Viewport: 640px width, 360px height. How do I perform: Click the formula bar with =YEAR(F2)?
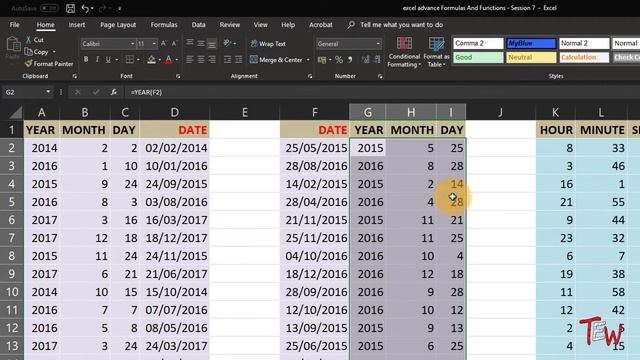pyautogui.click(x=382, y=92)
